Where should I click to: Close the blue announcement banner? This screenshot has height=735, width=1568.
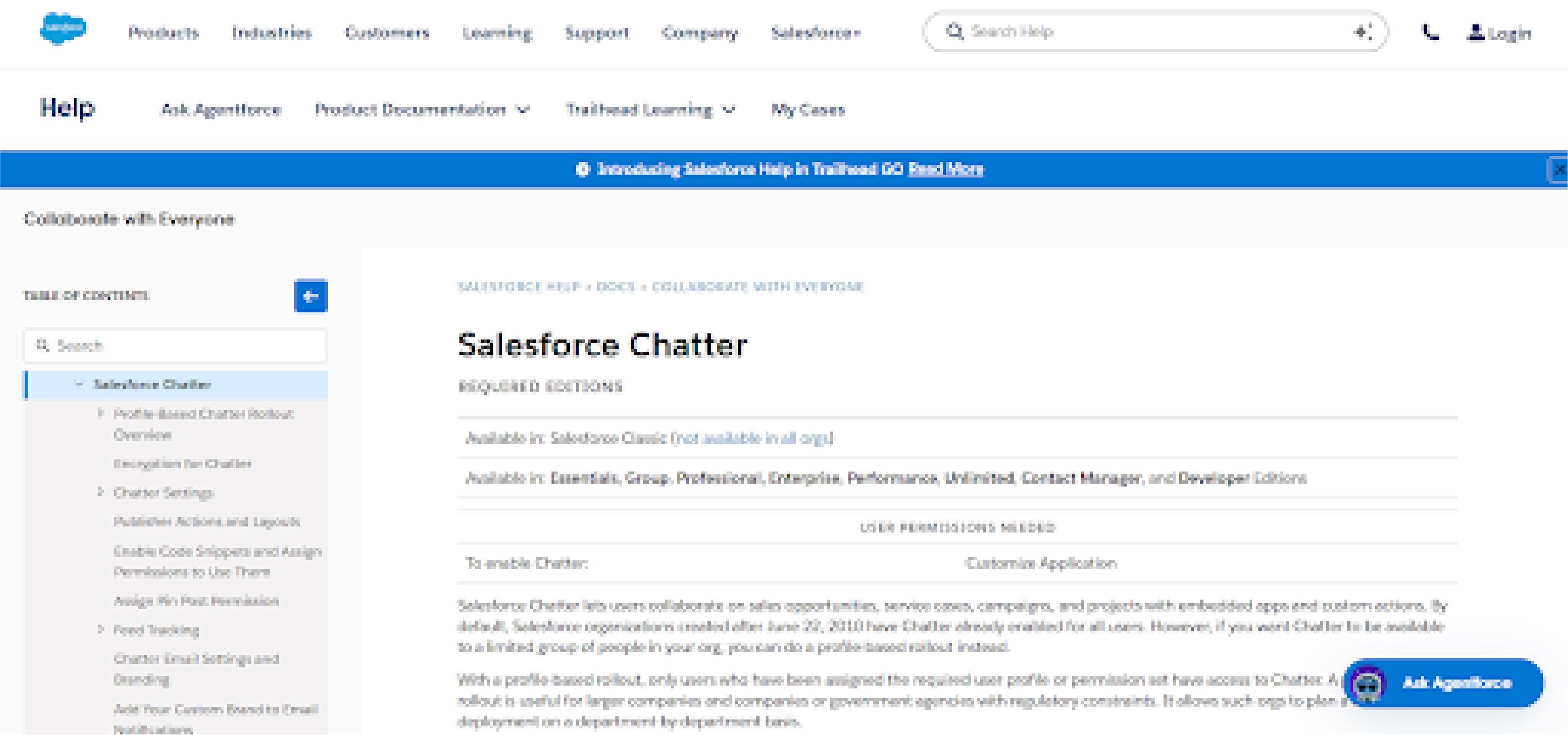click(x=1559, y=170)
